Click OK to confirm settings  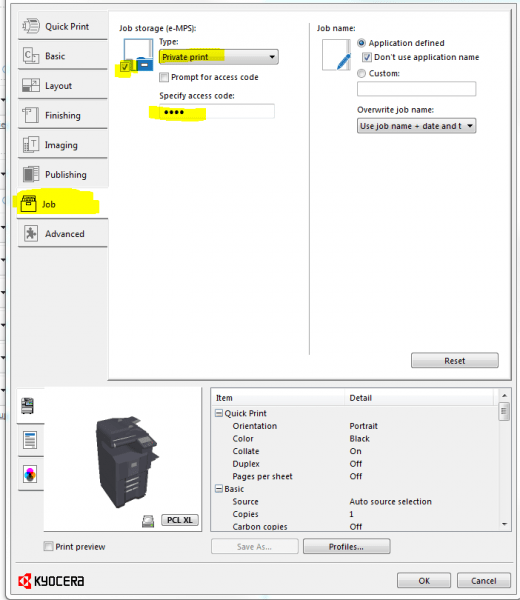pos(424,580)
